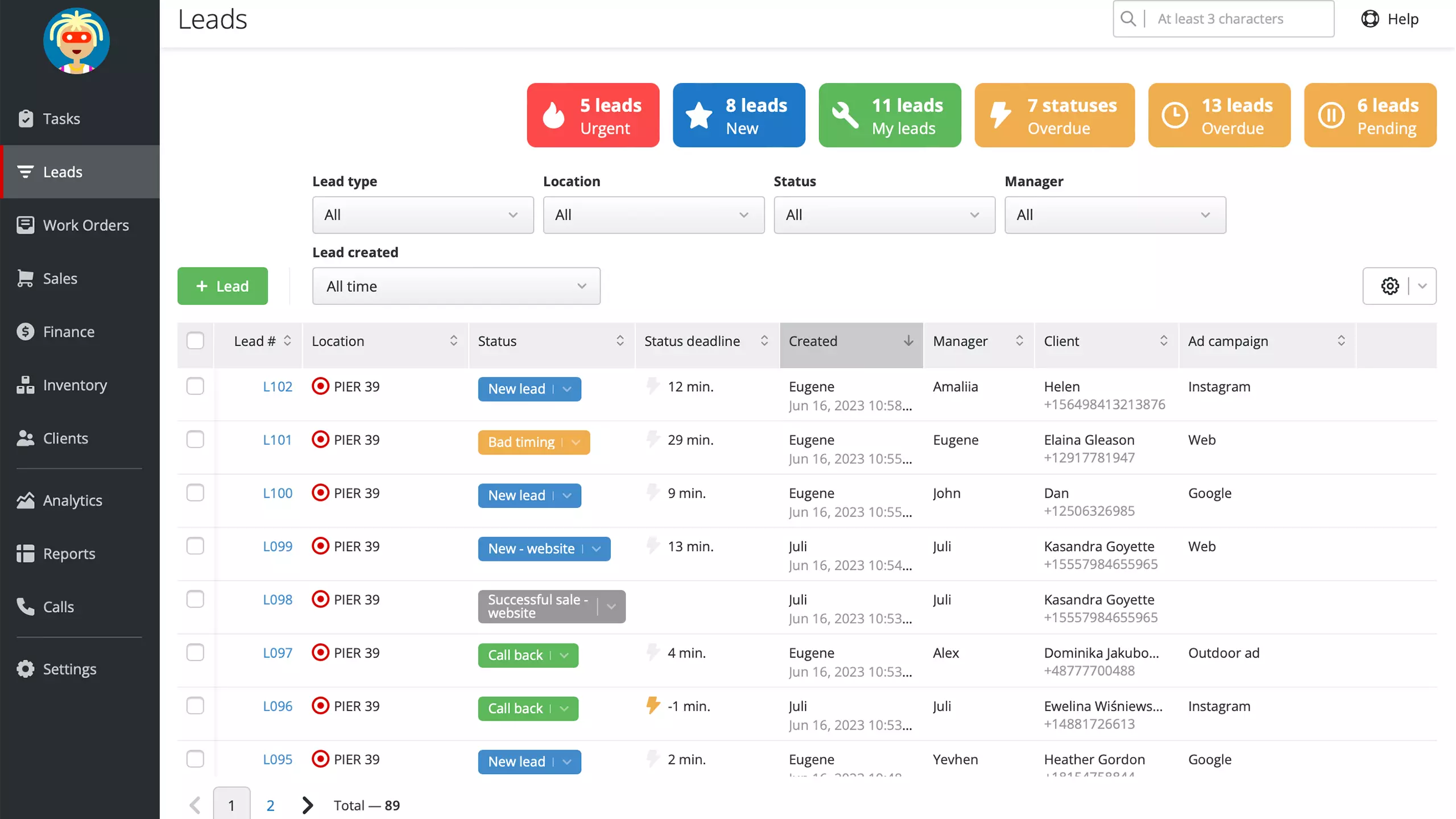
Task: Toggle checkbox for lead L102
Action: (x=195, y=386)
